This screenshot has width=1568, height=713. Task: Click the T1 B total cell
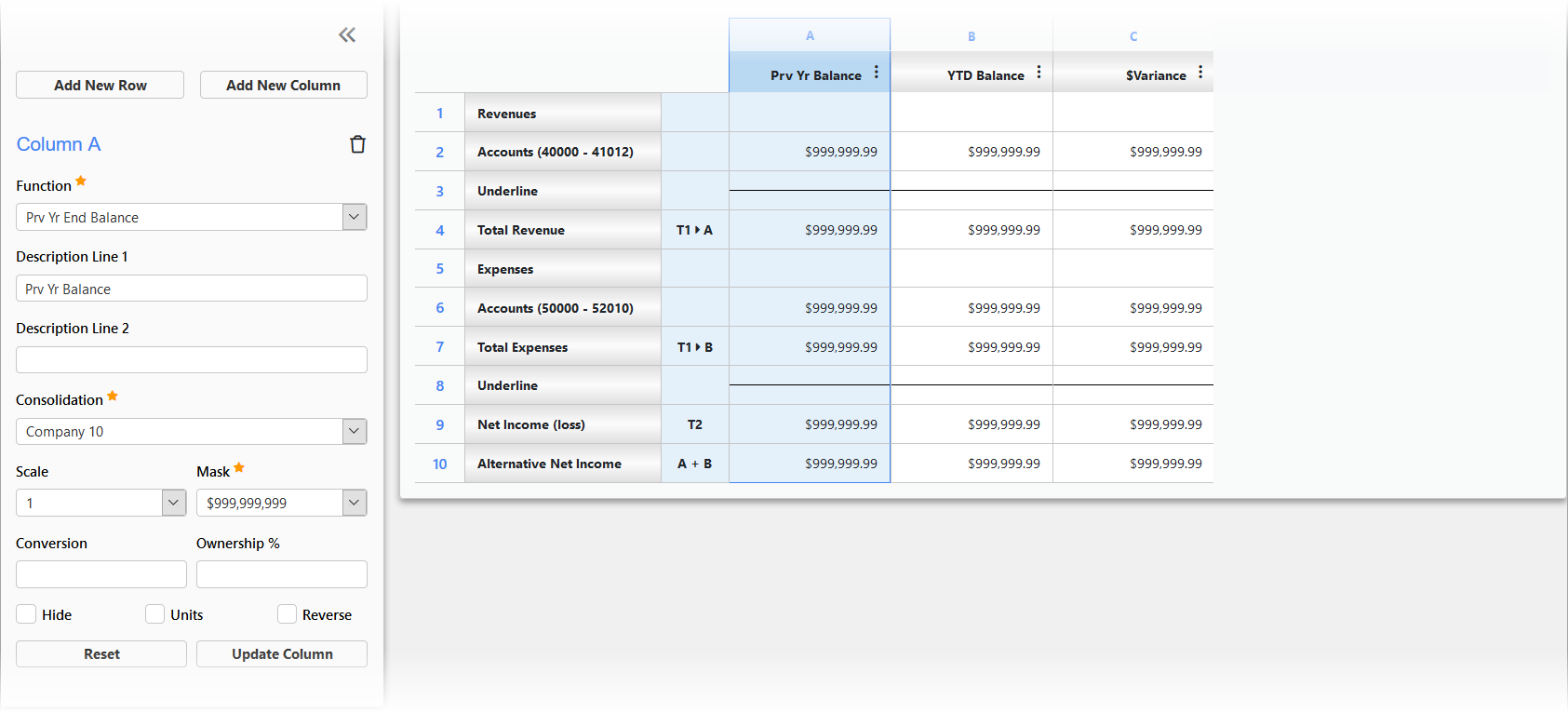point(695,347)
